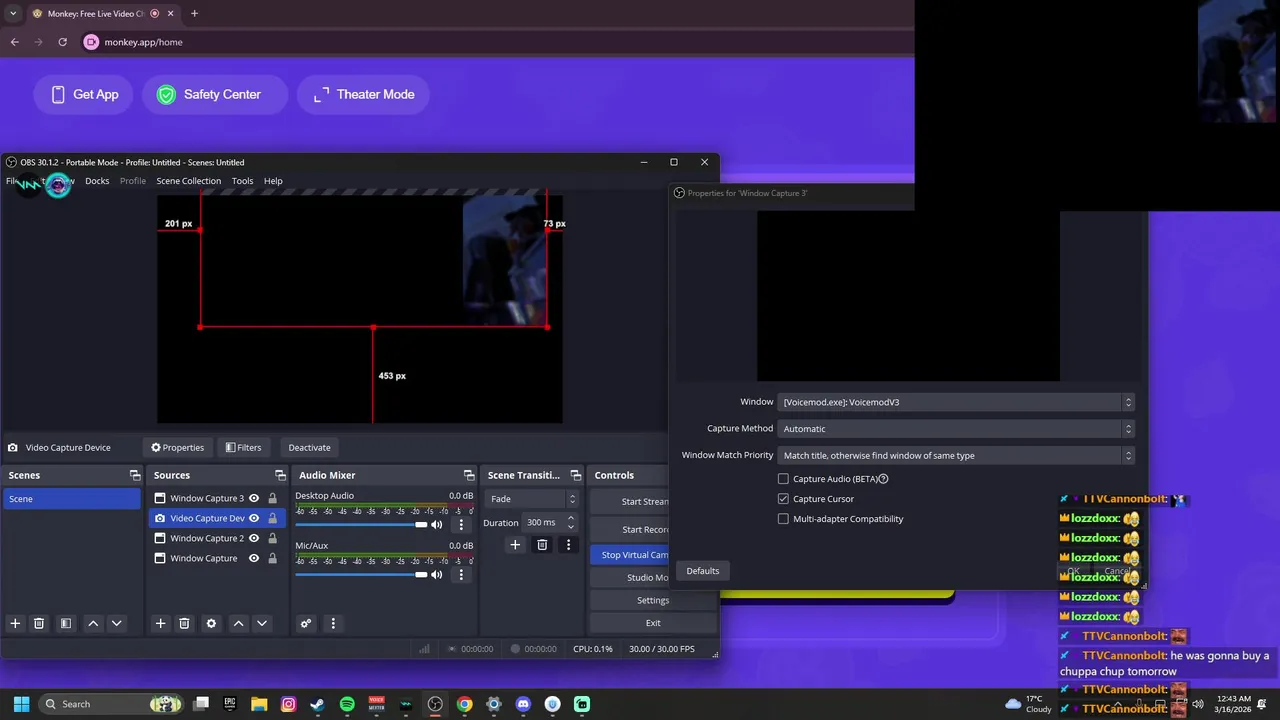Image resolution: width=1280 pixels, height=720 pixels.
Task: Adjust the Duration 300 ms stepper
Action: pos(570,522)
